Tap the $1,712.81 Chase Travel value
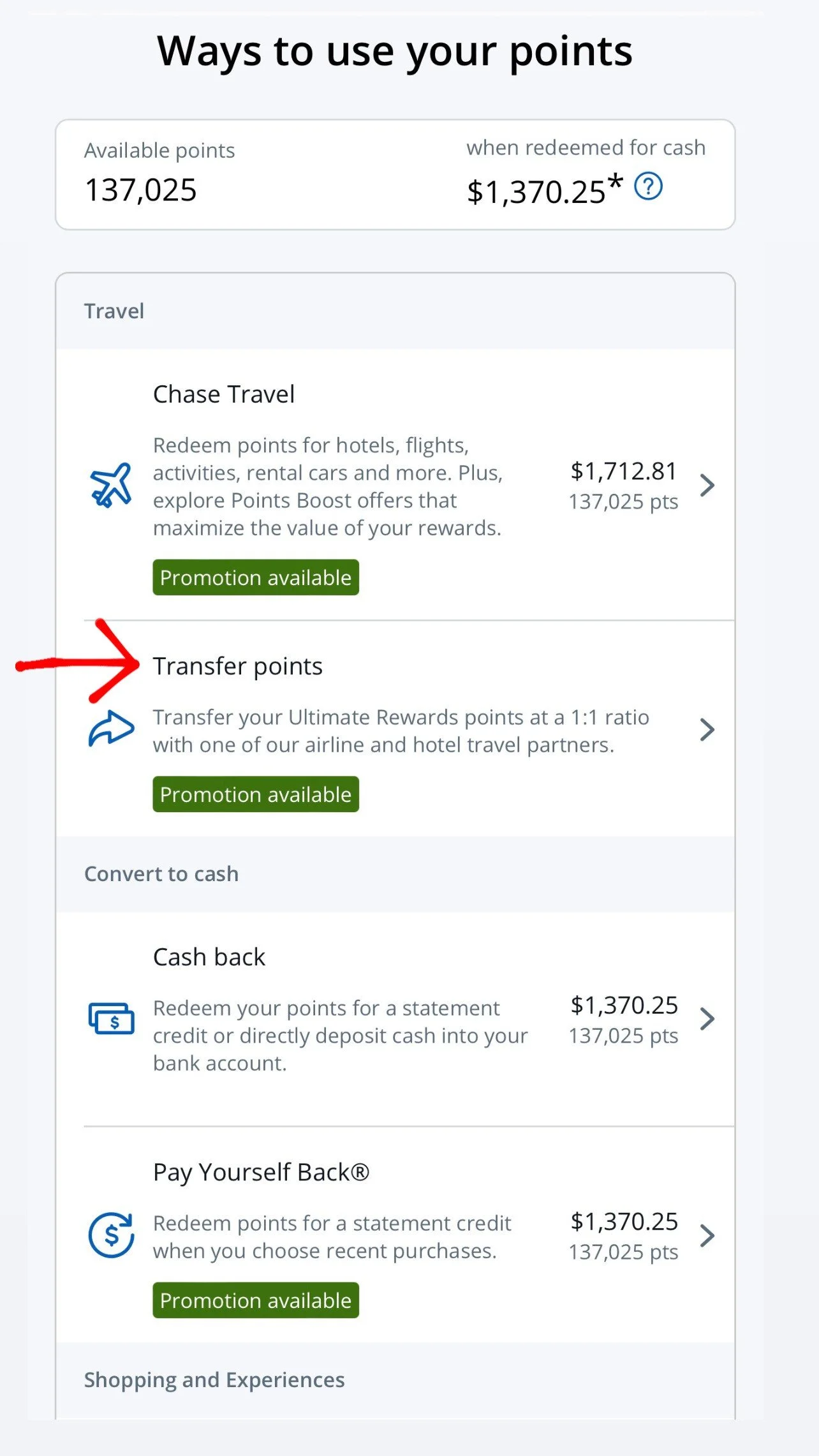819x1456 pixels. [x=623, y=472]
